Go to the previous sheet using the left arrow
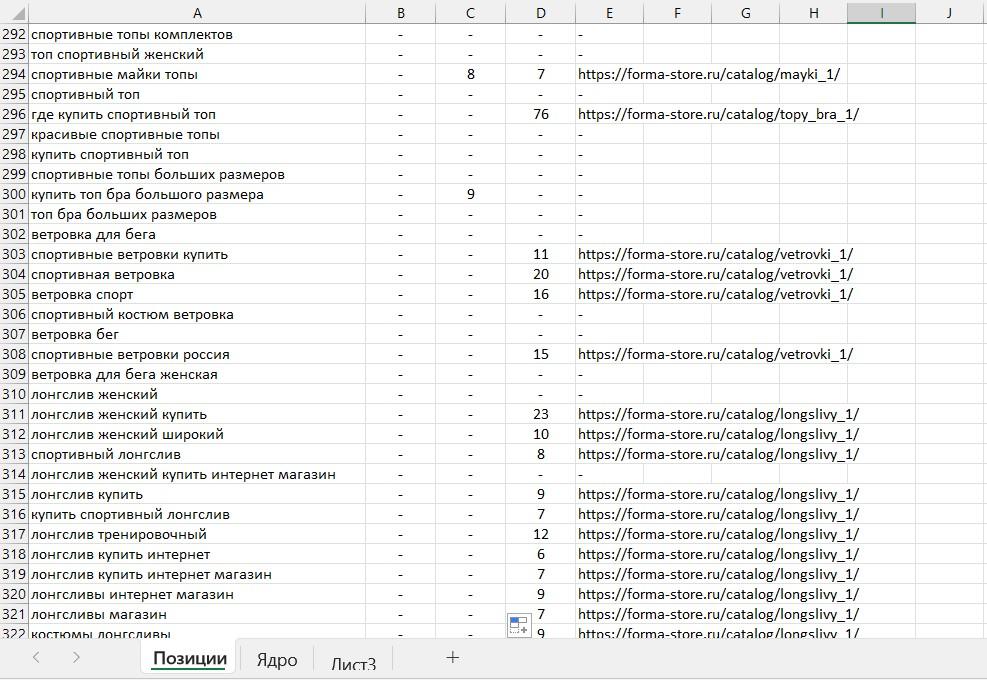987x680 pixels. tap(36, 658)
